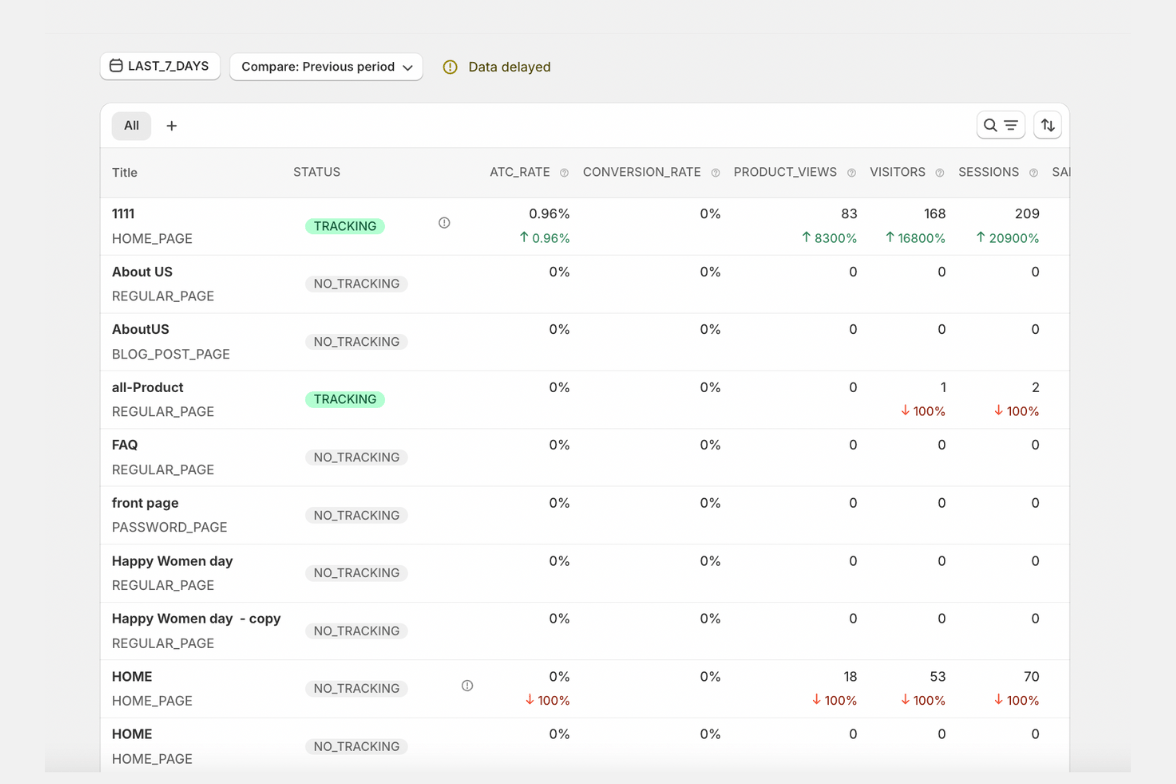
Task: Select the All view tab
Action: click(131, 125)
